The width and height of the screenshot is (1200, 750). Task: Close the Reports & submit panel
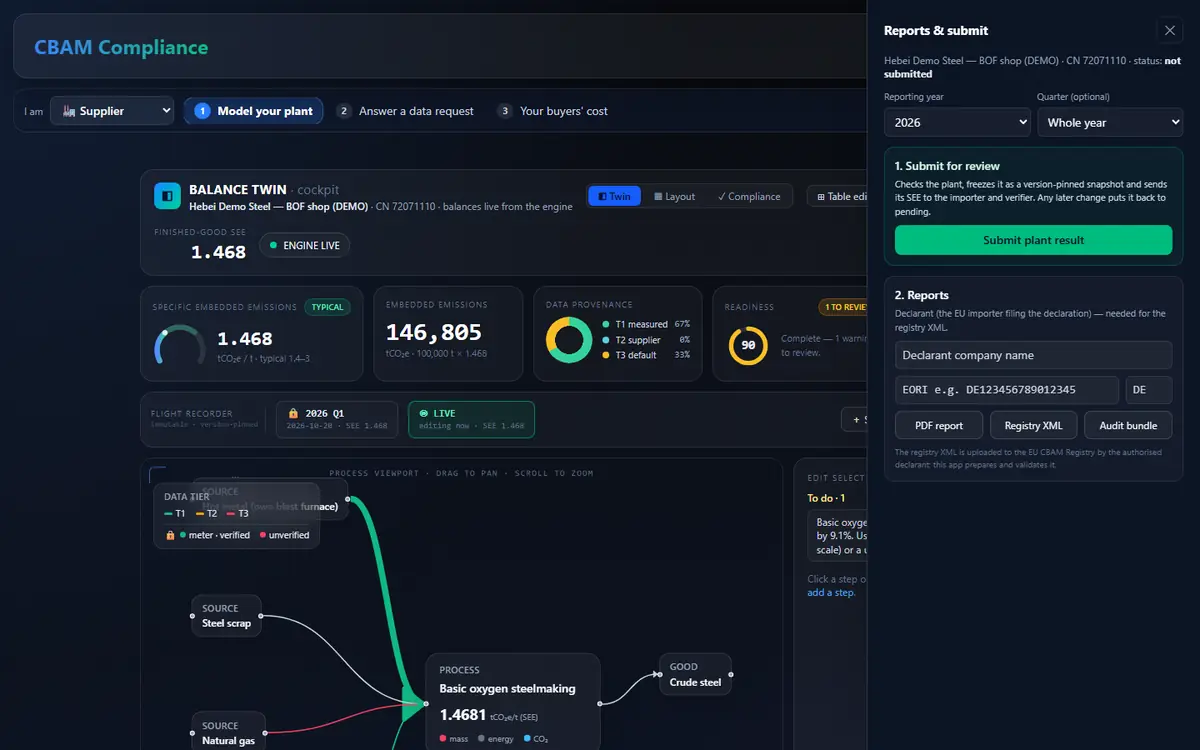tap(1170, 31)
